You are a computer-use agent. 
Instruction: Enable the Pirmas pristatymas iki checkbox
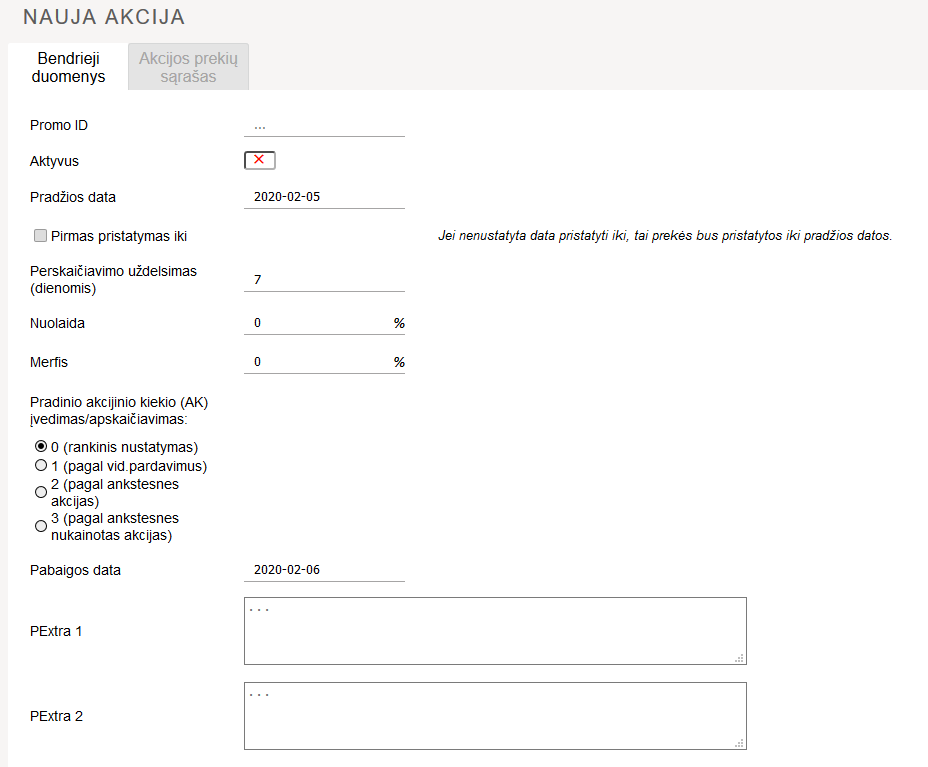coord(41,236)
